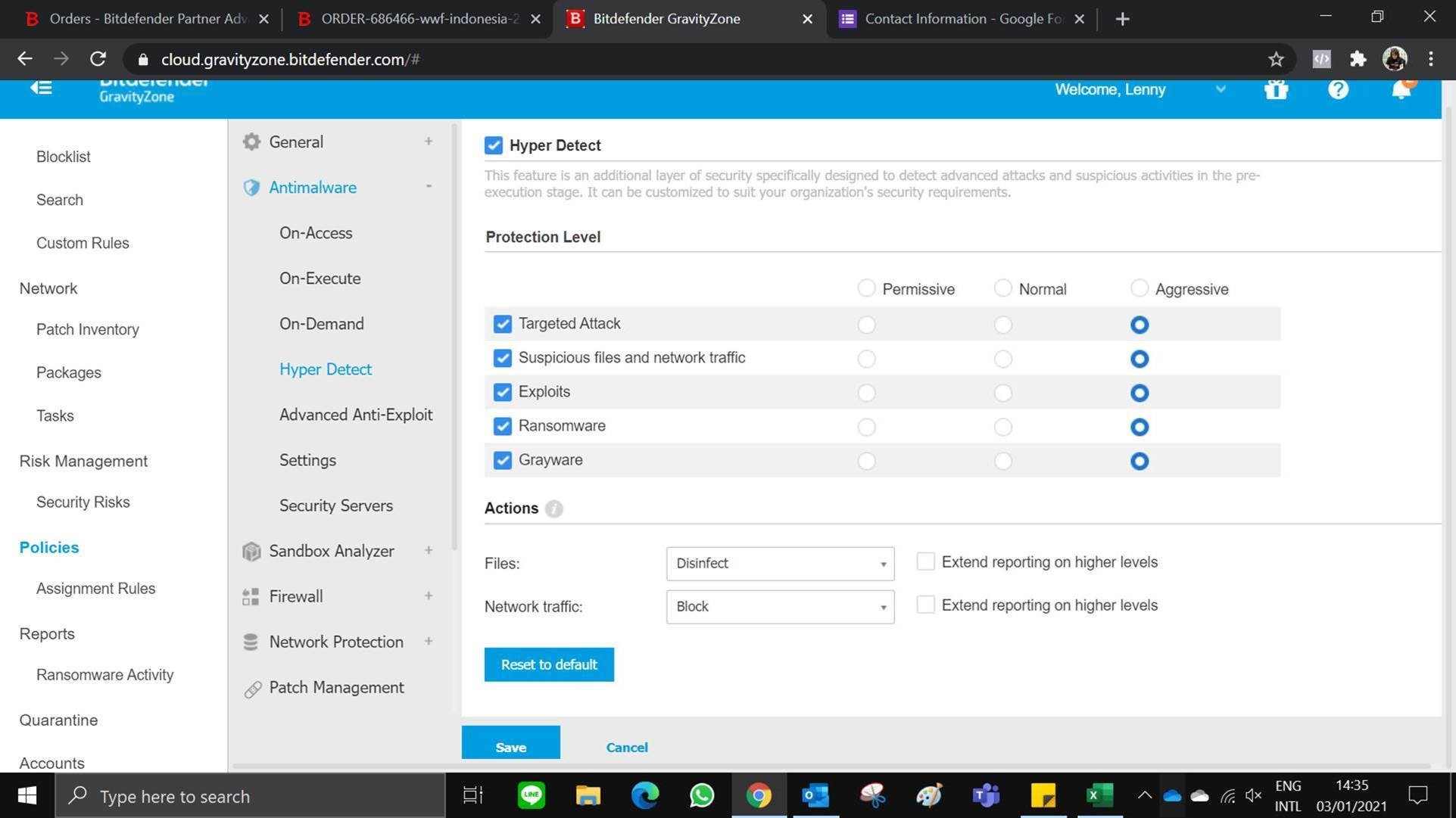Toggle the main Hyper Detect checkbox

click(494, 145)
